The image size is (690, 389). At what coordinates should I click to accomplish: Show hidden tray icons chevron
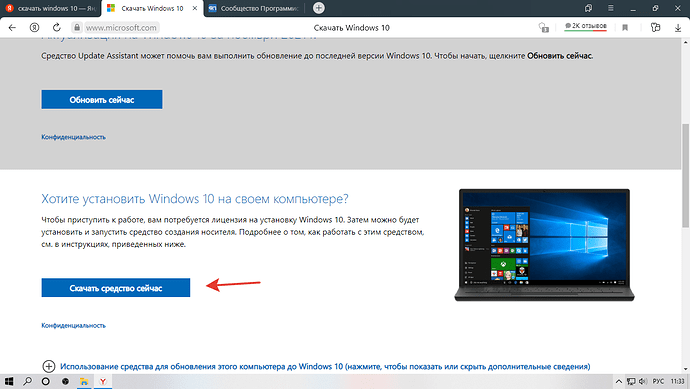[x=618, y=382]
